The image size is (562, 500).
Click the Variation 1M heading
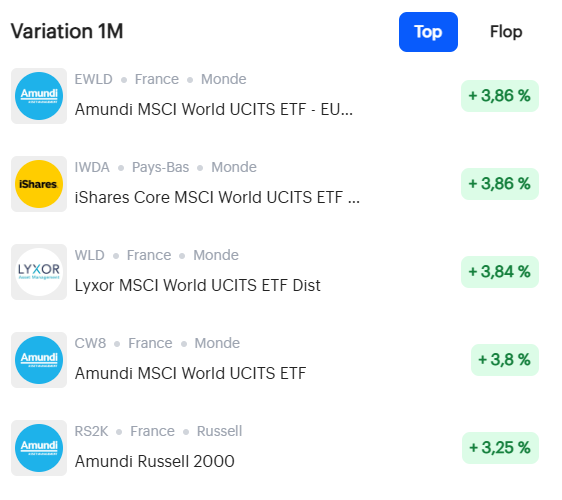point(67,31)
